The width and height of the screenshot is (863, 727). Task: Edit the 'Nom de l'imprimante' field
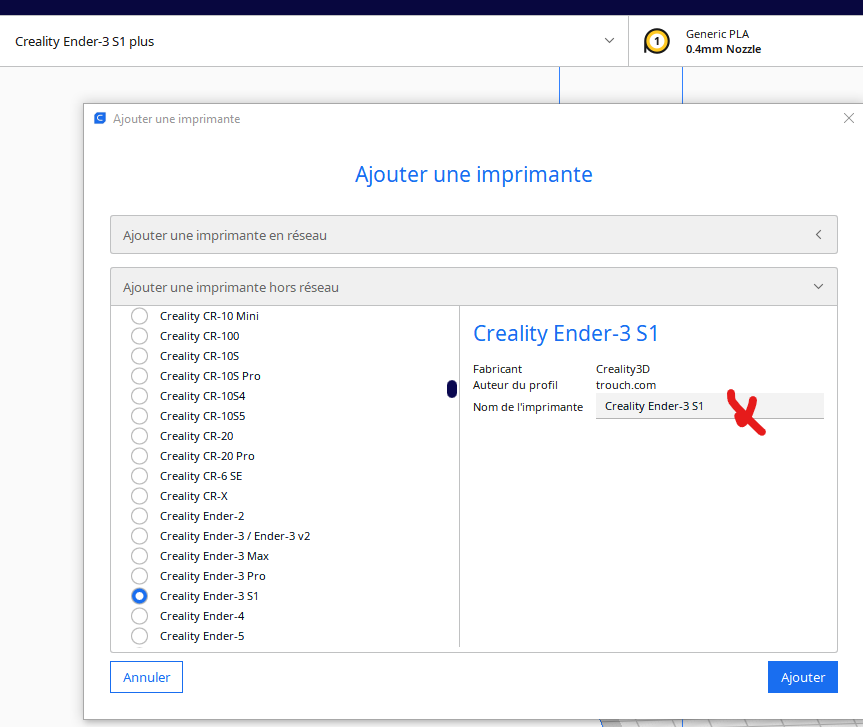[x=709, y=406]
